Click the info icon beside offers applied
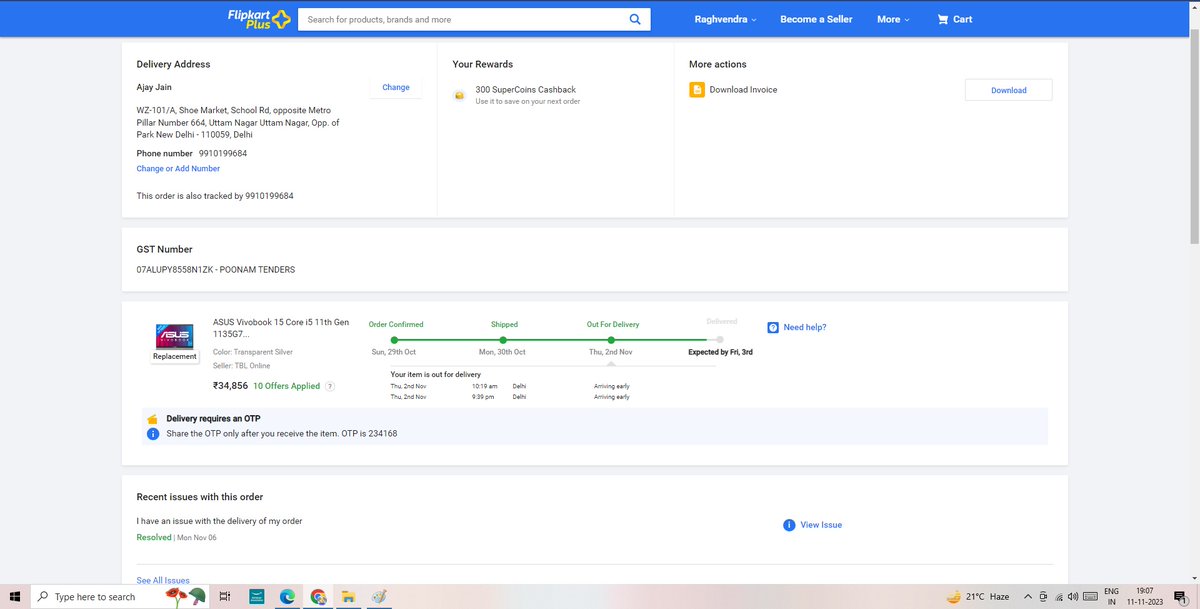 click(330, 386)
